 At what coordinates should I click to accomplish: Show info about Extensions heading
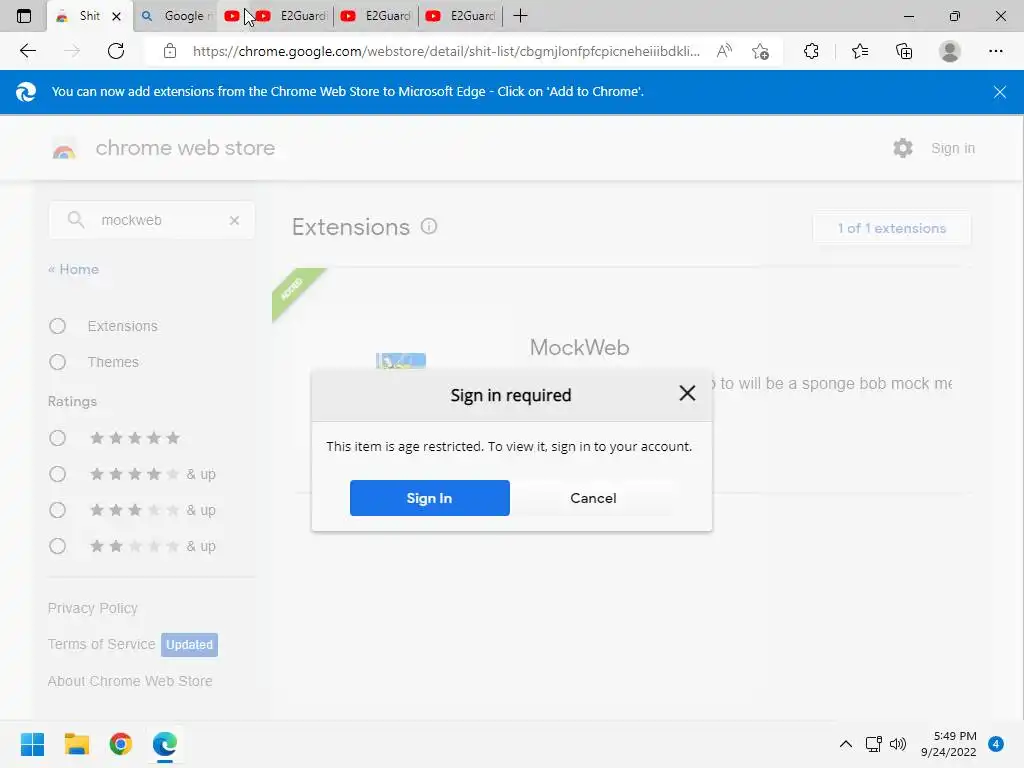(x=428, y=227)
